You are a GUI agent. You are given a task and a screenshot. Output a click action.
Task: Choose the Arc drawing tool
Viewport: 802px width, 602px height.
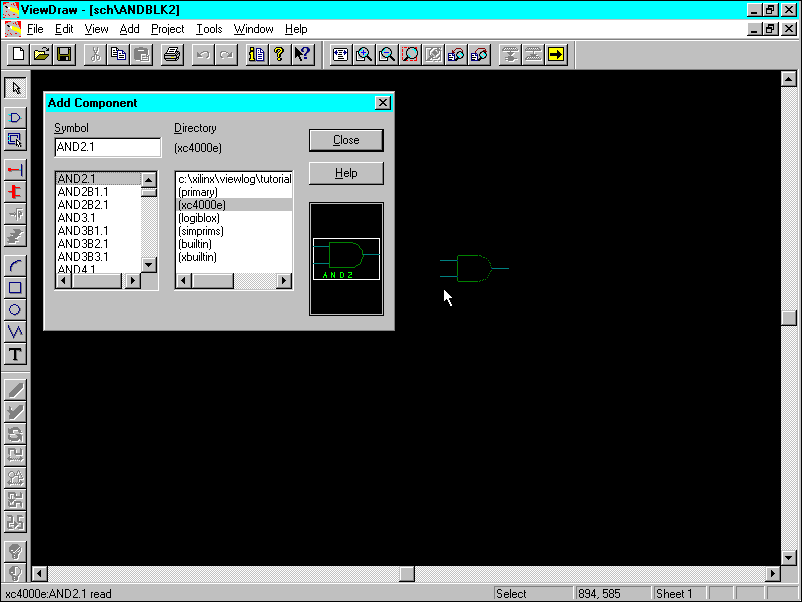[x=15, y=265]
